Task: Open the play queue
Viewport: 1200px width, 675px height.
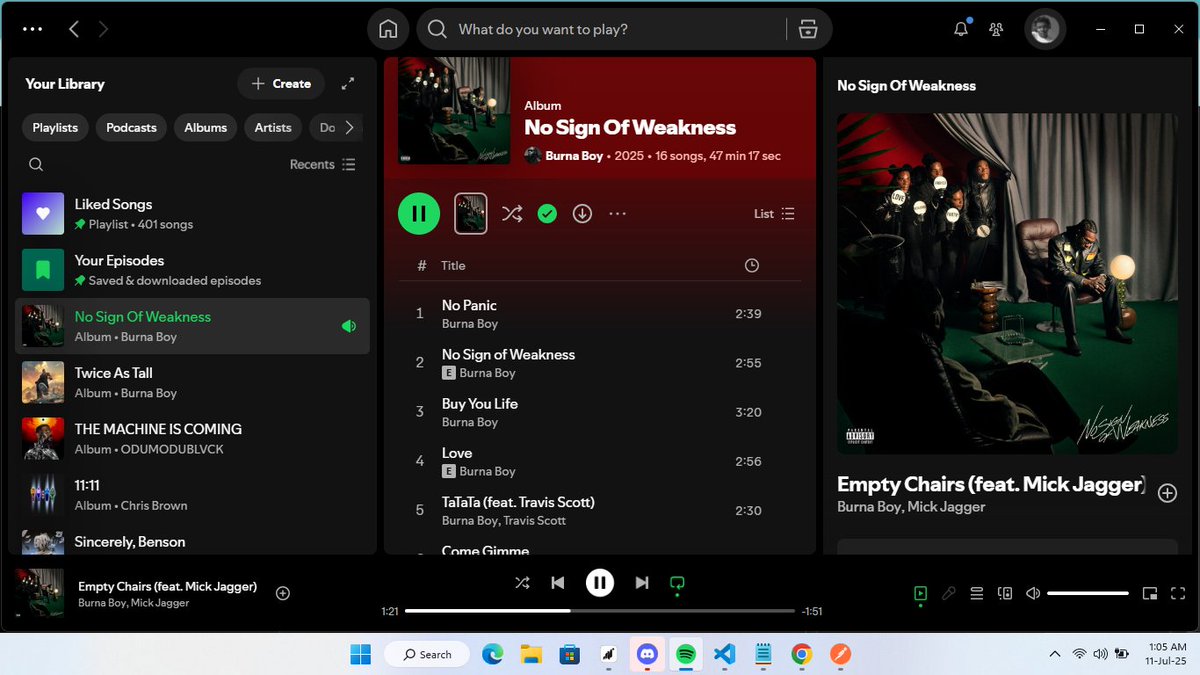Action: 977,593
